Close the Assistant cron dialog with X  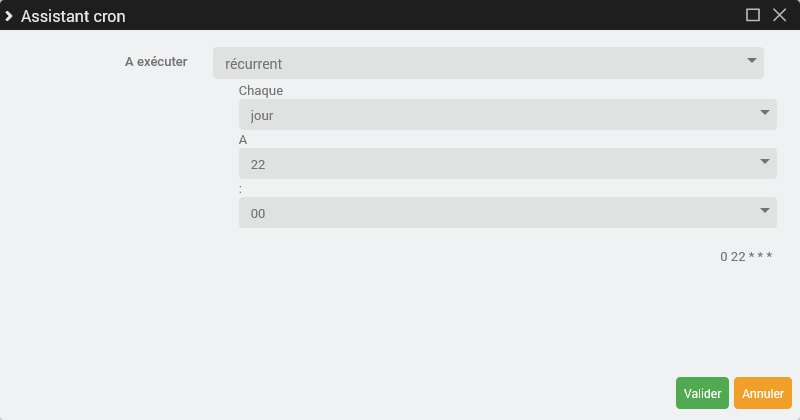coord(780,15)
